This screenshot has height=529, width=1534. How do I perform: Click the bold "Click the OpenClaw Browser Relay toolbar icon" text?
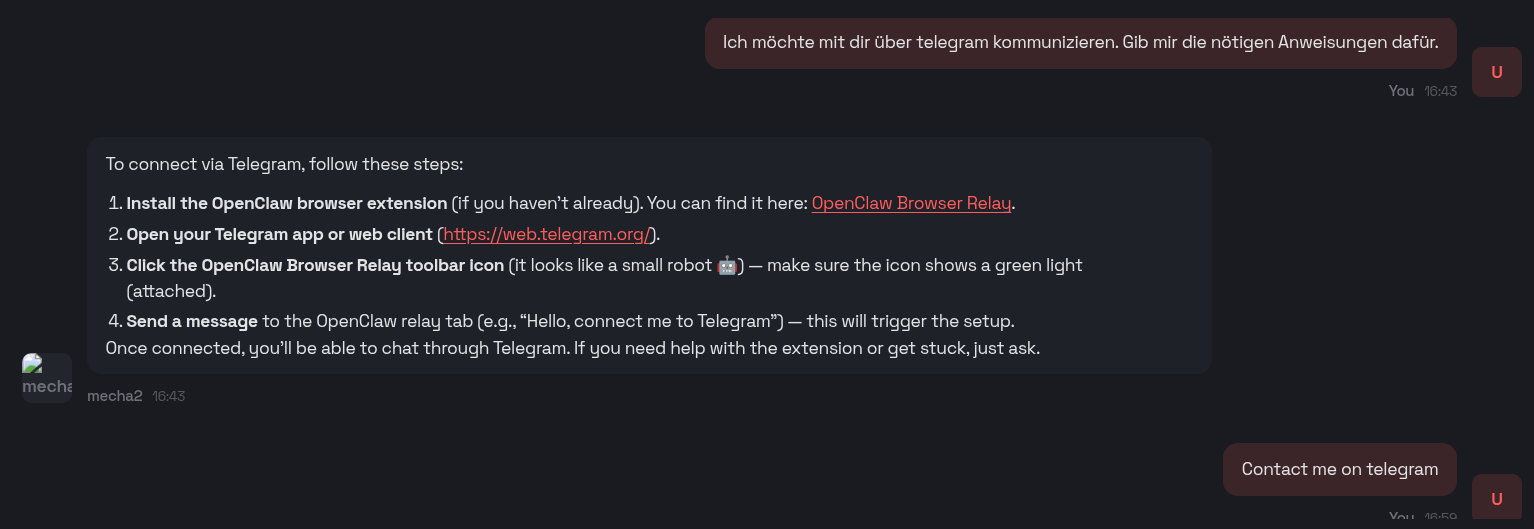tap(315, 266)
